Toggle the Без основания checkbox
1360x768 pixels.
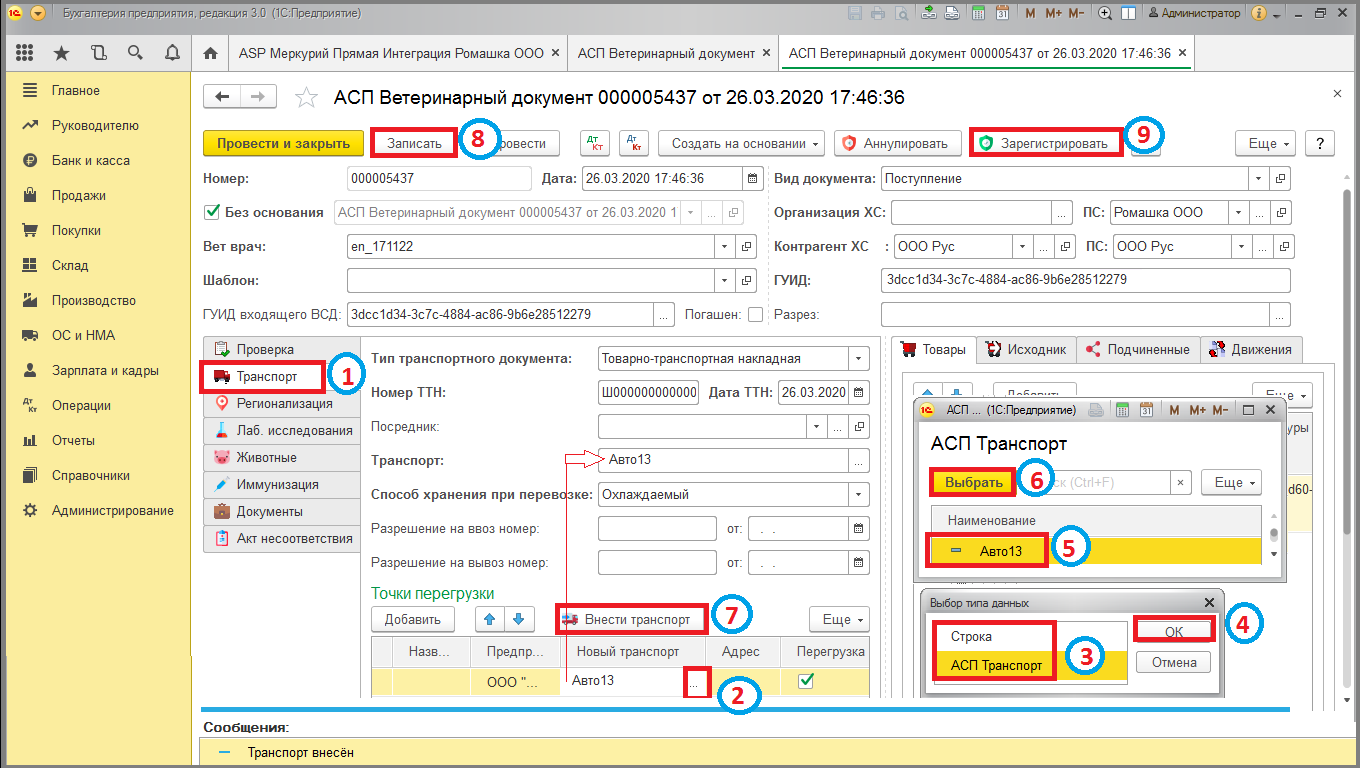point(211,212)
